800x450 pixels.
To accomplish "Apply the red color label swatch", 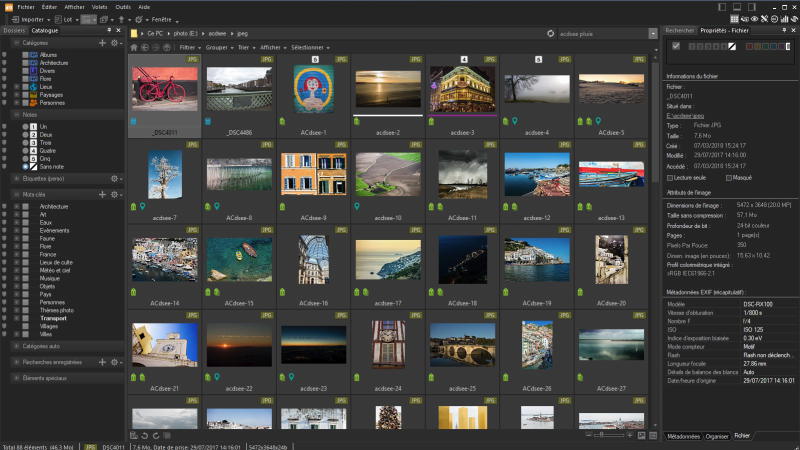I will [x=749, y=46].
